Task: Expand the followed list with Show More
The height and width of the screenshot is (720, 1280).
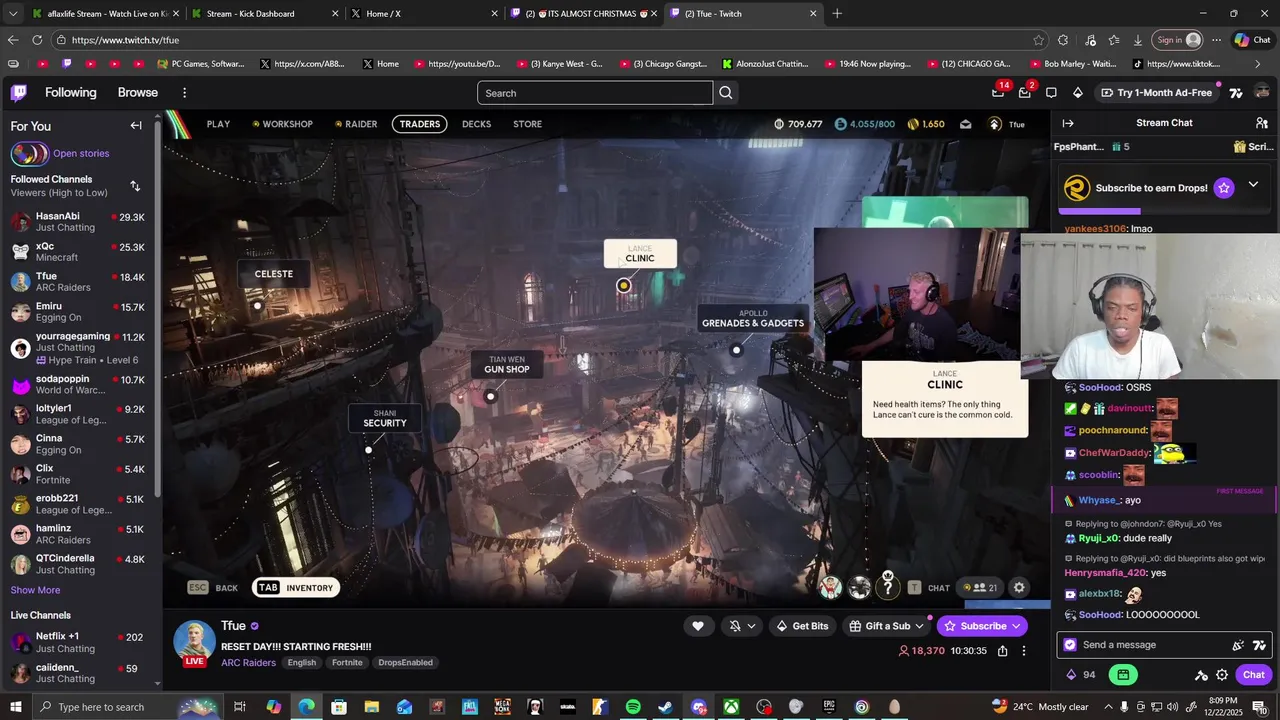Action: pos(35,590)
